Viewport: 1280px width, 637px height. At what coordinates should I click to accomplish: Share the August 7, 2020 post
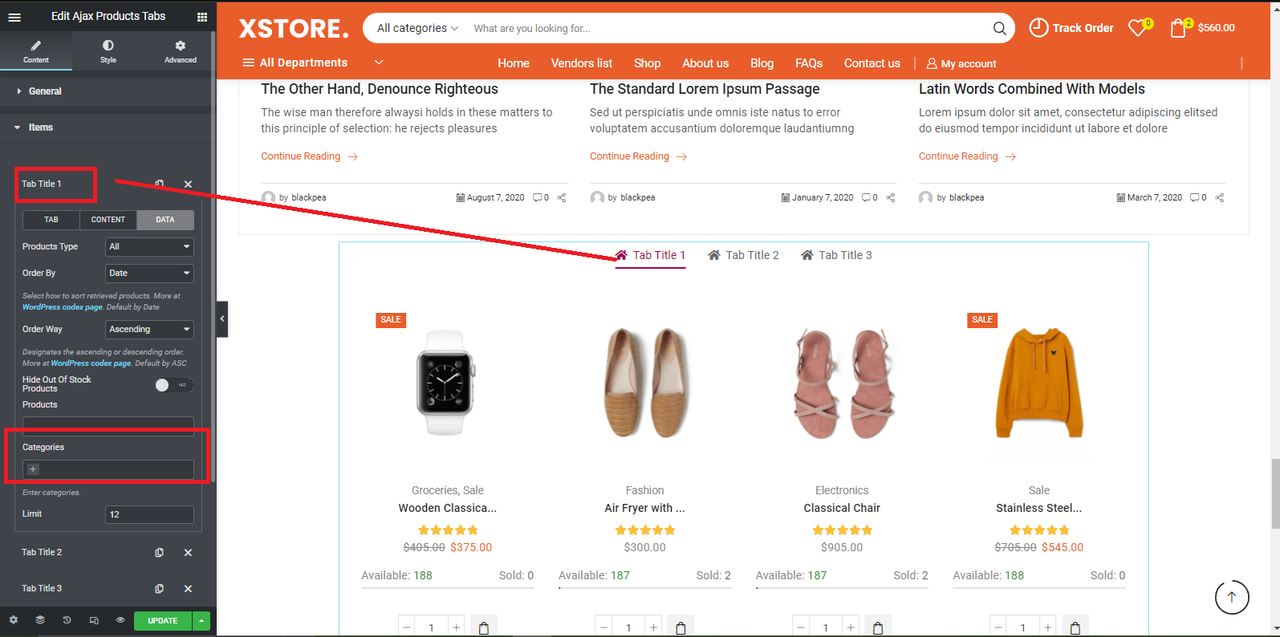[x=562, y=198]
